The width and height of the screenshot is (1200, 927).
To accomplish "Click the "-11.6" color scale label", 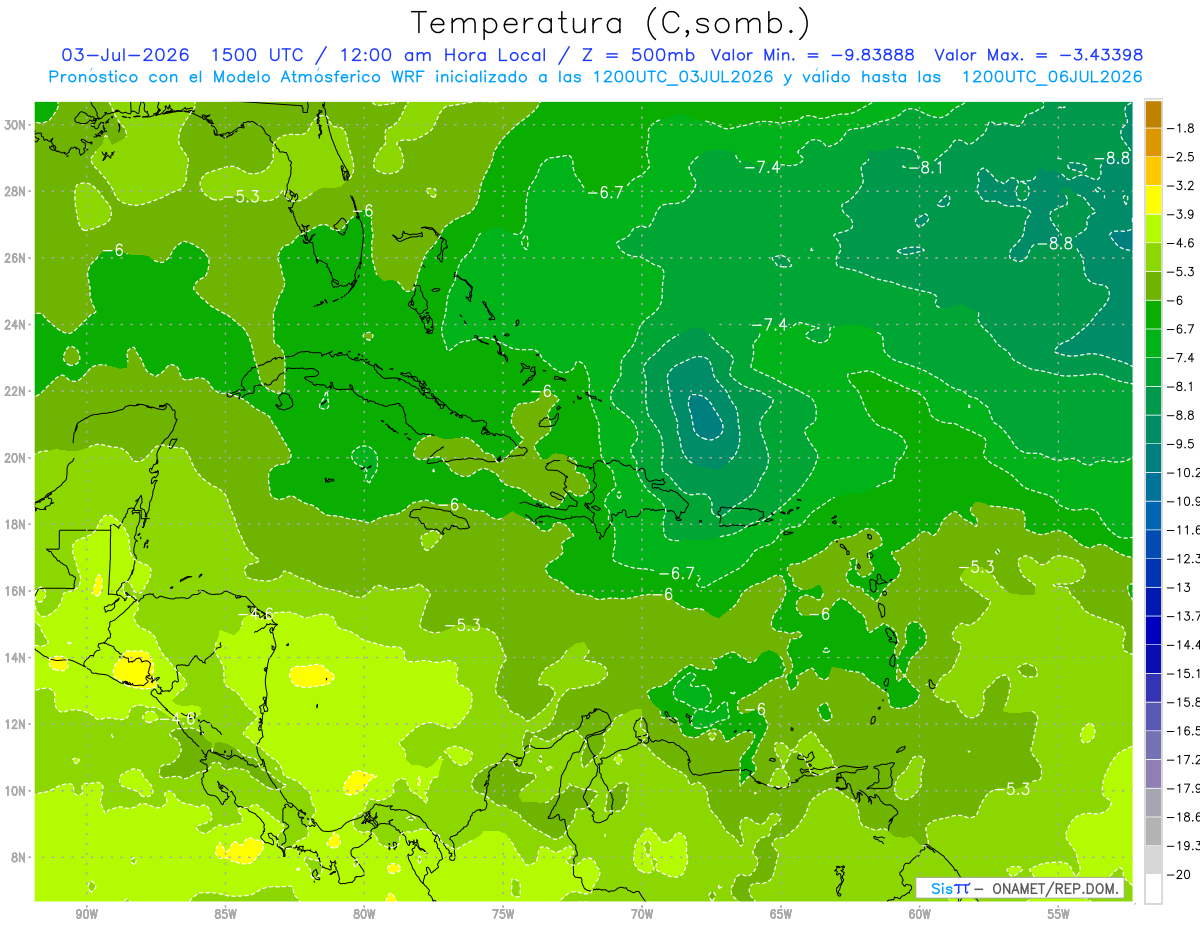I will pos(1184,530).
